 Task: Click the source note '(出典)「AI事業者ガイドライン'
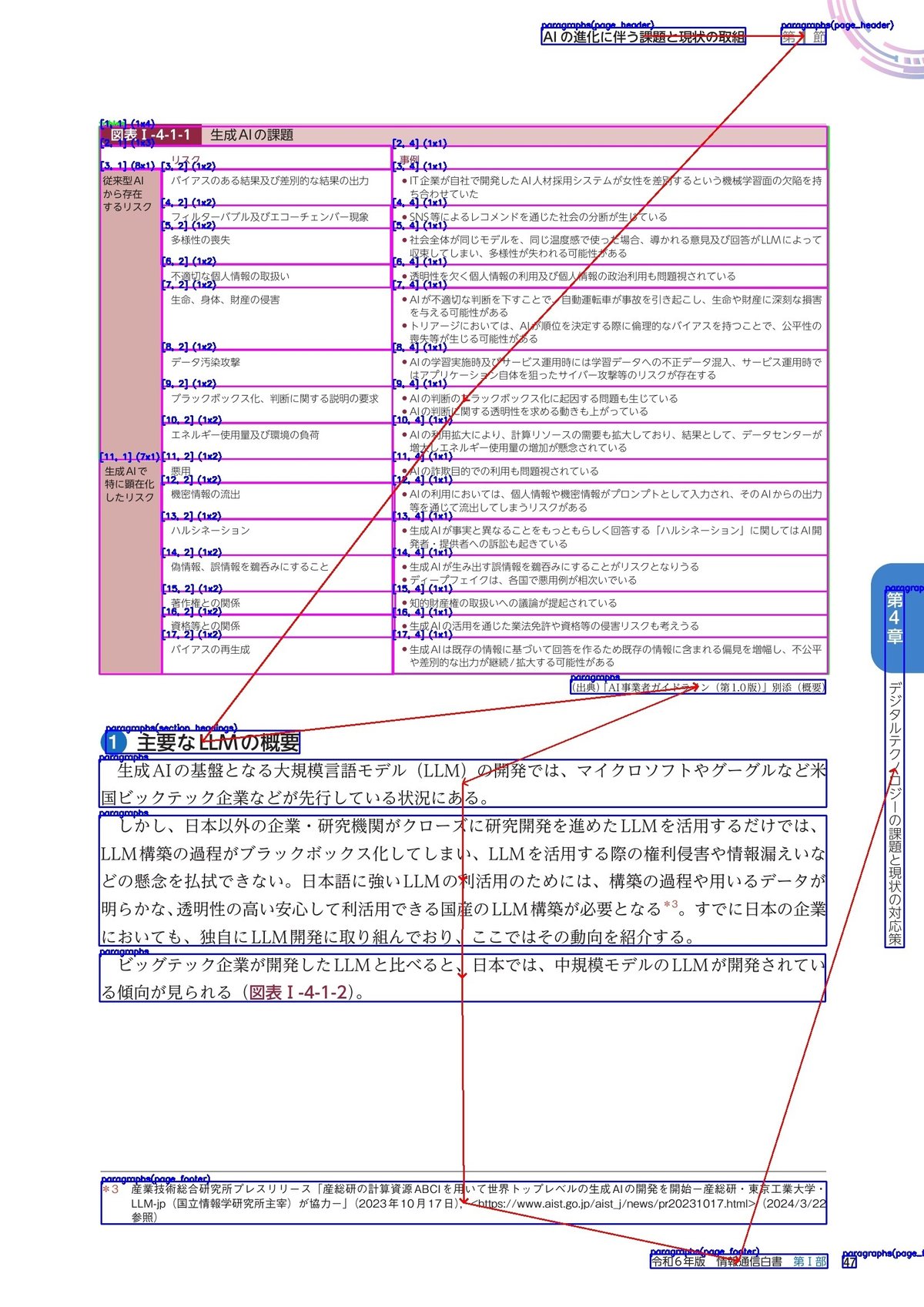[x=698, y=687]
